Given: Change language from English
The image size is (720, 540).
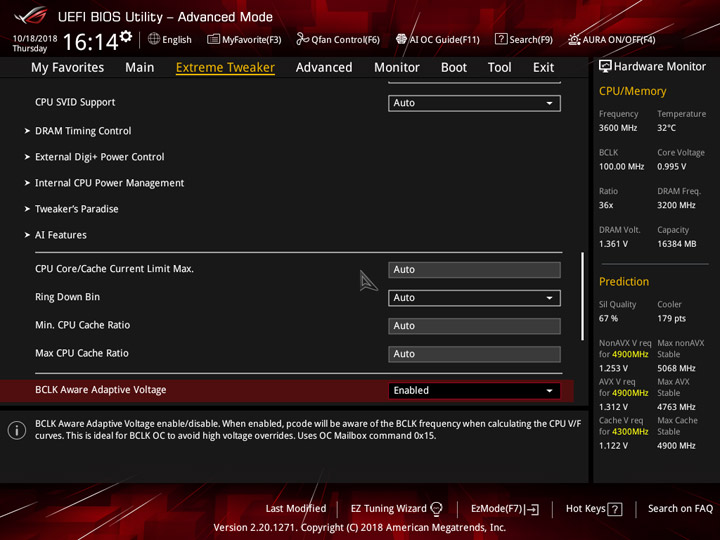Looking at the screenshot, I should pyautogui.click(x=170, y=39).
